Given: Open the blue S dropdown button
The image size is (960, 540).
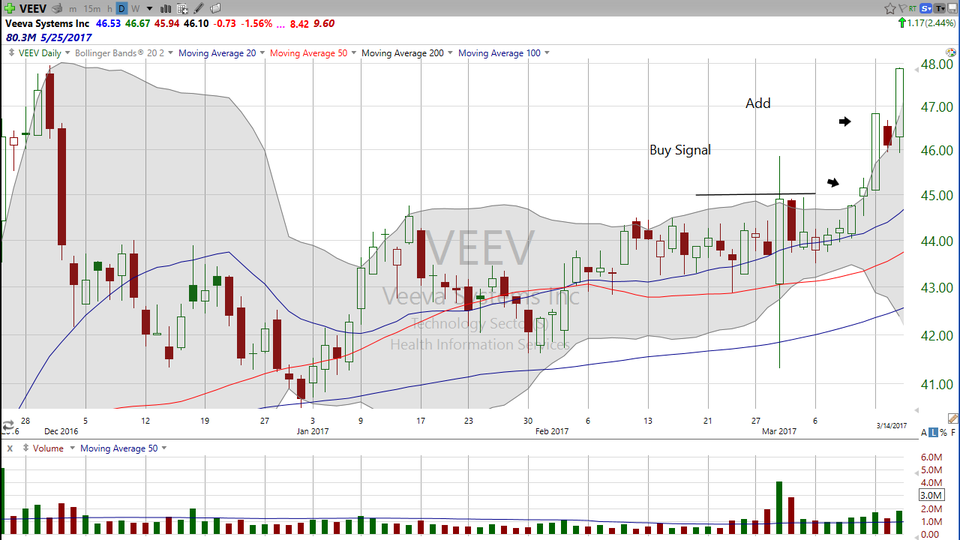Looking at the screenshot, I should pos(926,8).
